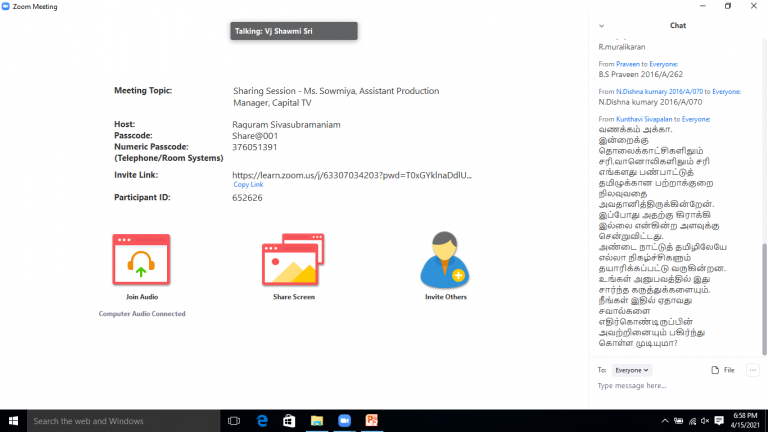Collapse the Chat panel chevron
The image size is (768, 432).
pos(601,26)
